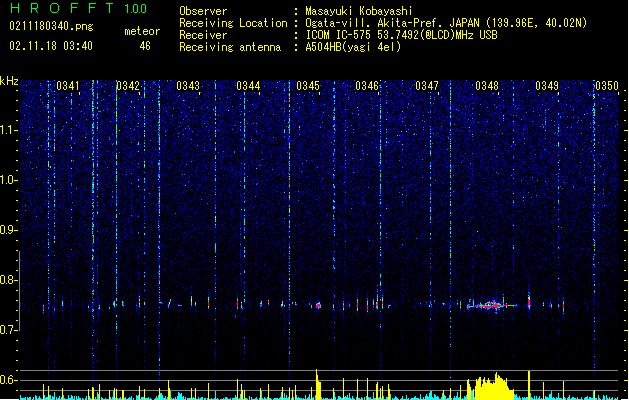
Task: Select the file name 0211180340.png
Action: (x=51, y=26)
